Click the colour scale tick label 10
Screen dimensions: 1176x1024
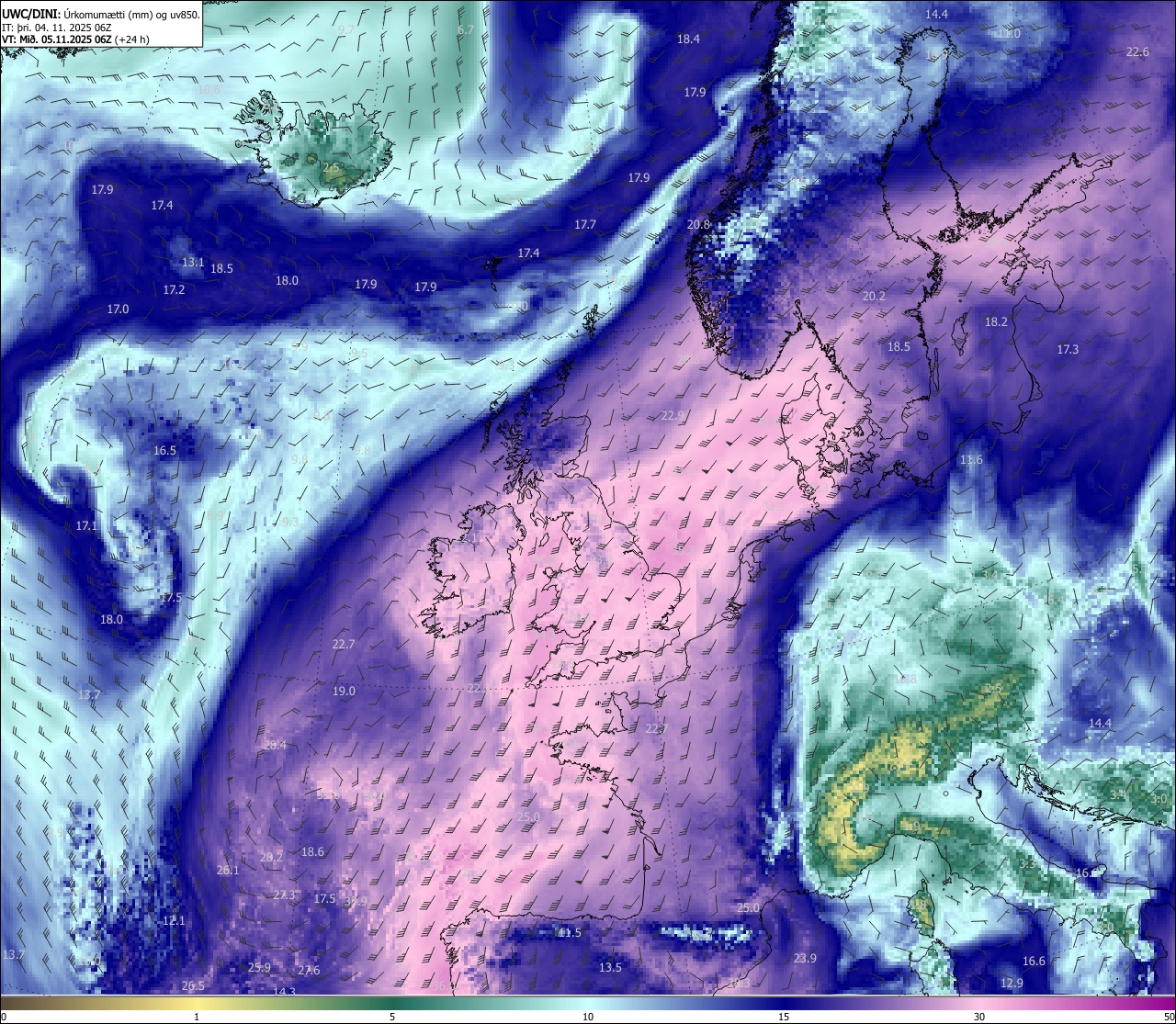pyautogui.click(x=588, y=1017)
